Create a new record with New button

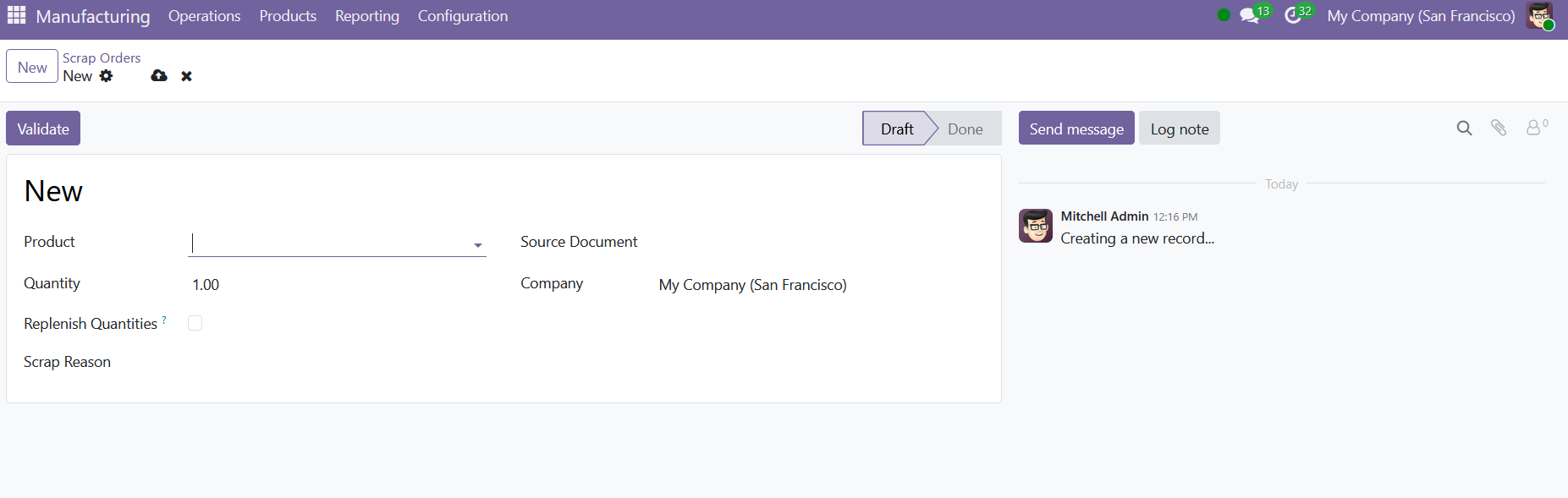click(x=32, y=67)
